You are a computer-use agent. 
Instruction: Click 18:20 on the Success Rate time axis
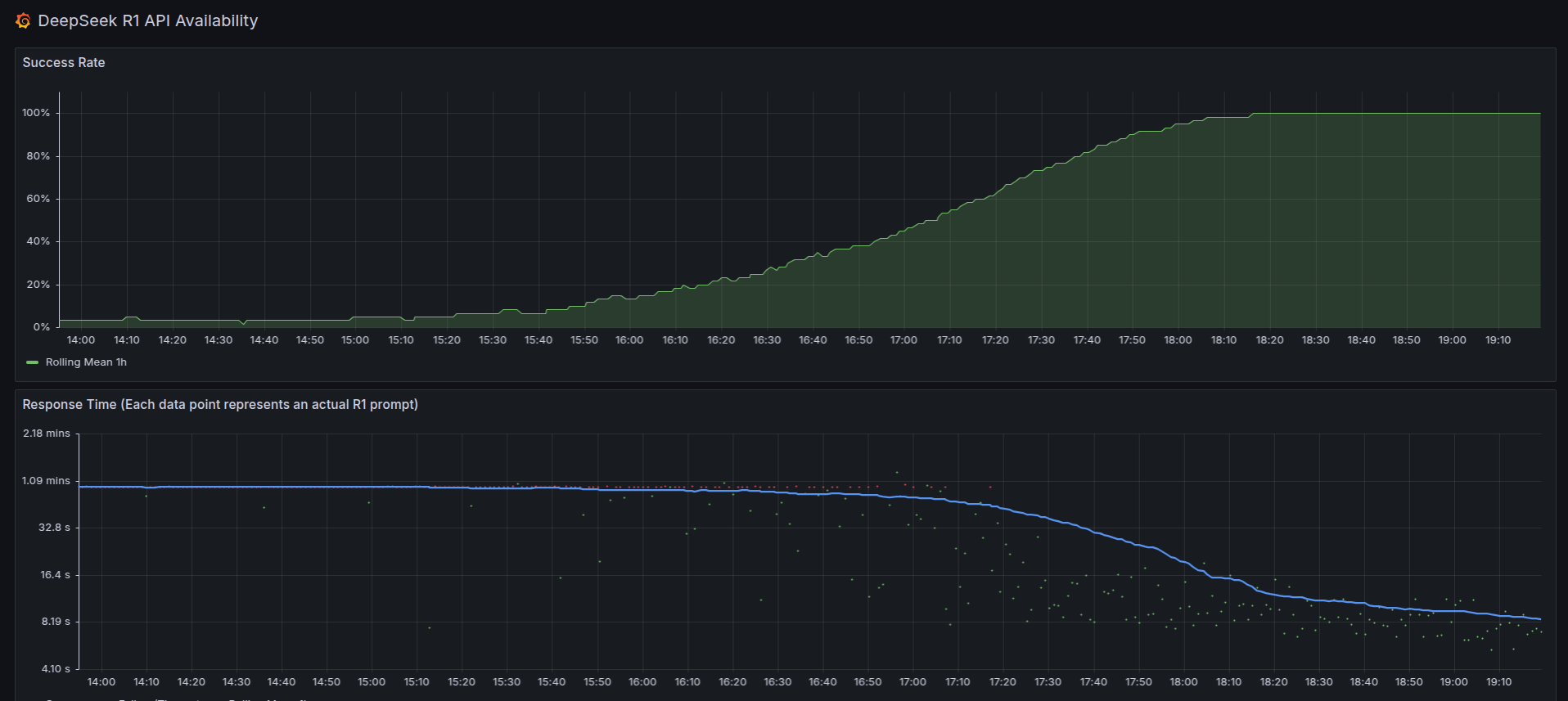(1270, 340)
